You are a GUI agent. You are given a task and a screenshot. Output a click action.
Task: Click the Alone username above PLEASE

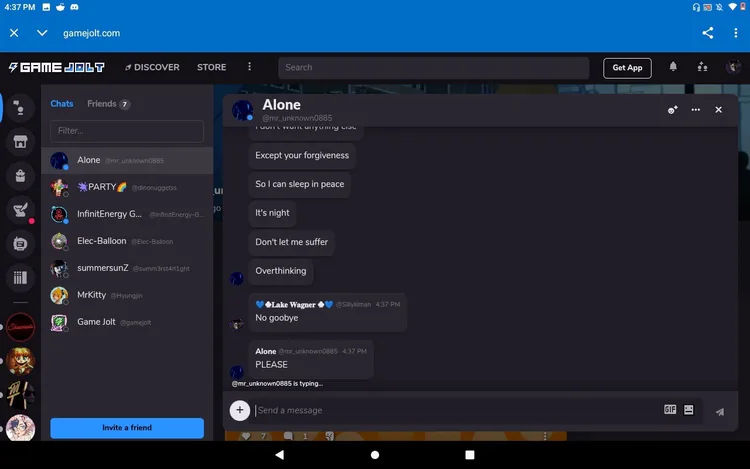point(265,351)
